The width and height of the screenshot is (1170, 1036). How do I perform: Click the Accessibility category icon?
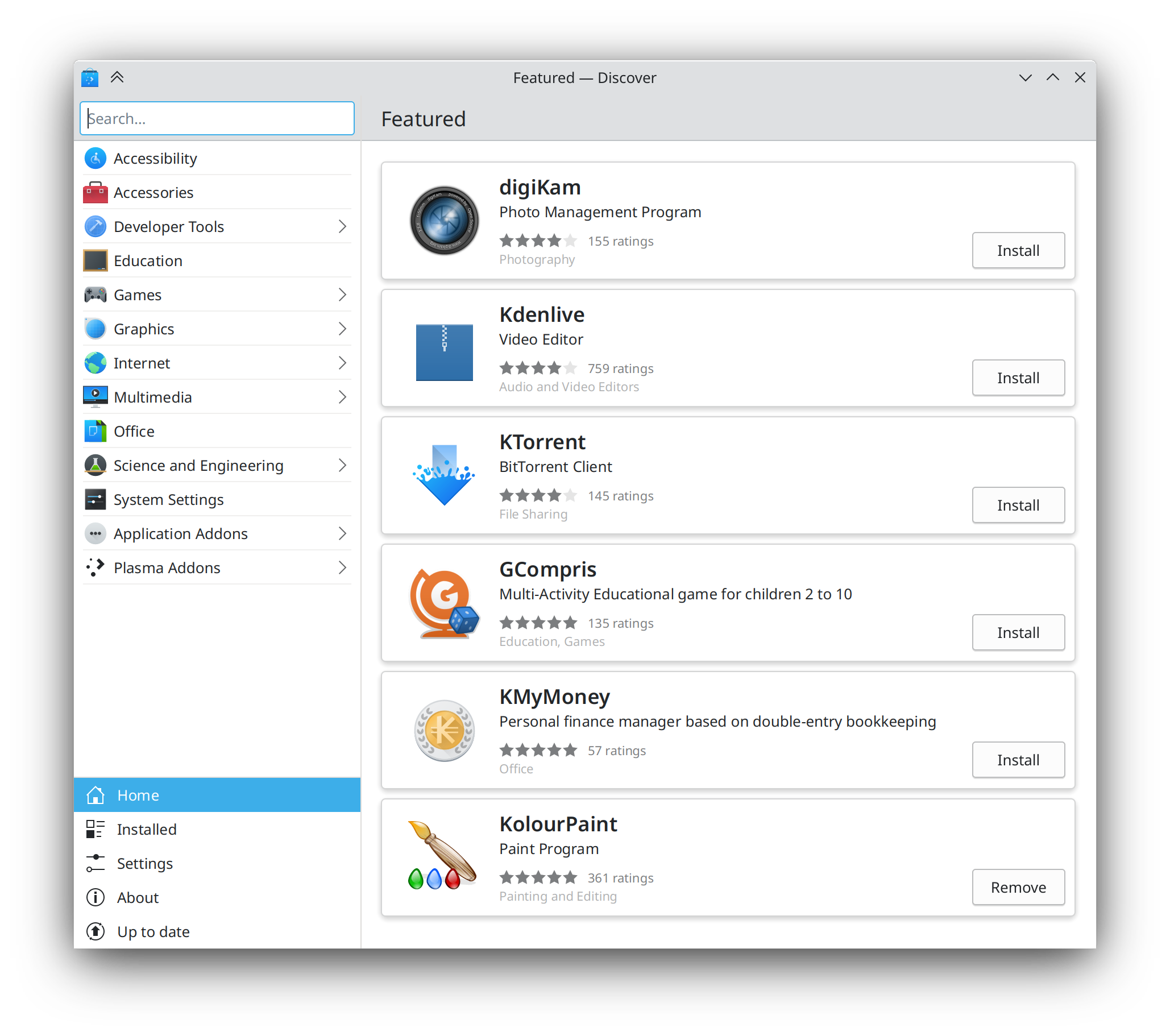[97, 158]
